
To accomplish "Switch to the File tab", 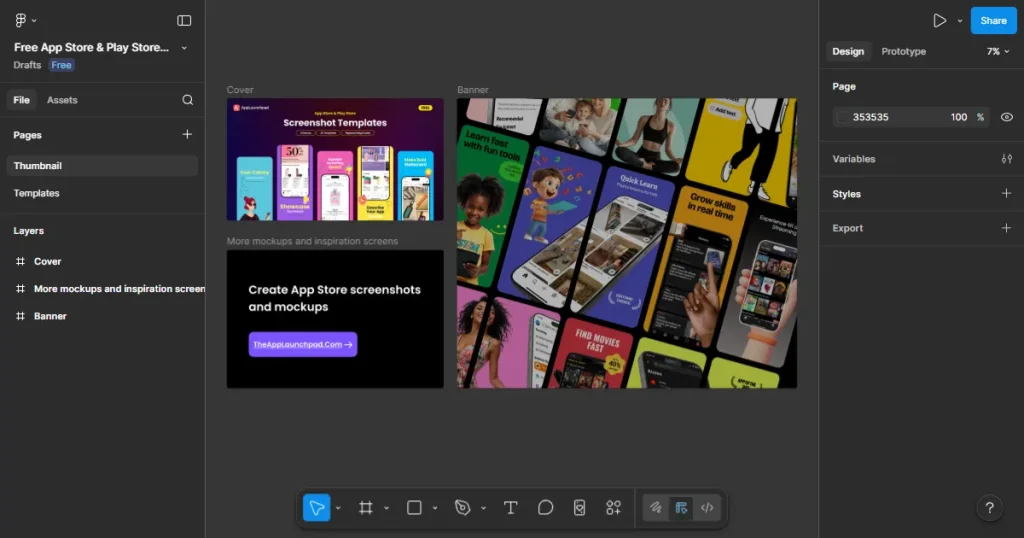I will click(22, 100).
